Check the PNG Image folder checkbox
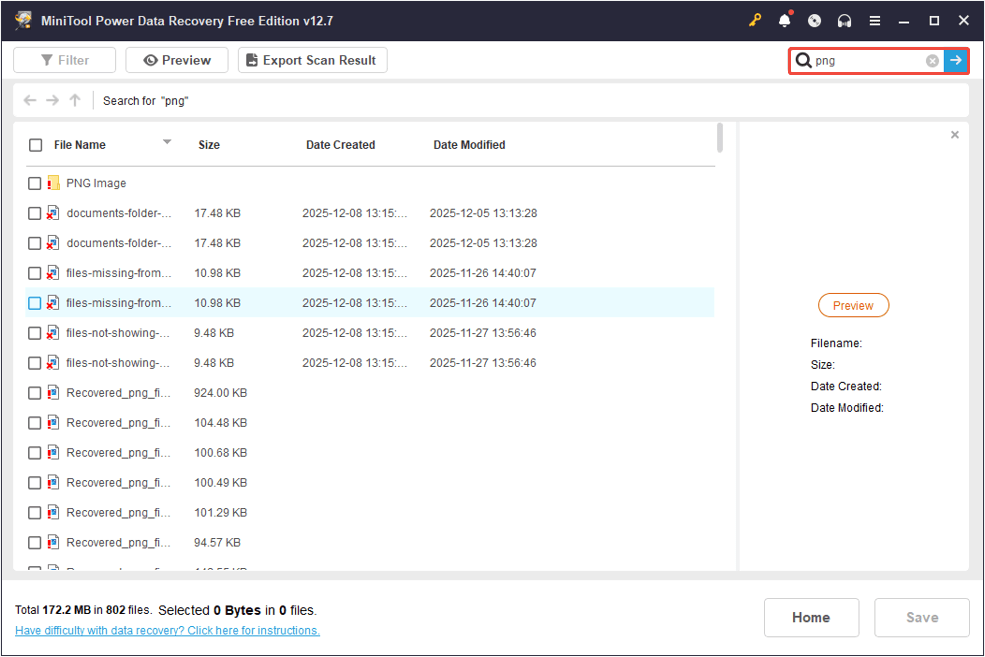 click(35, 183)
